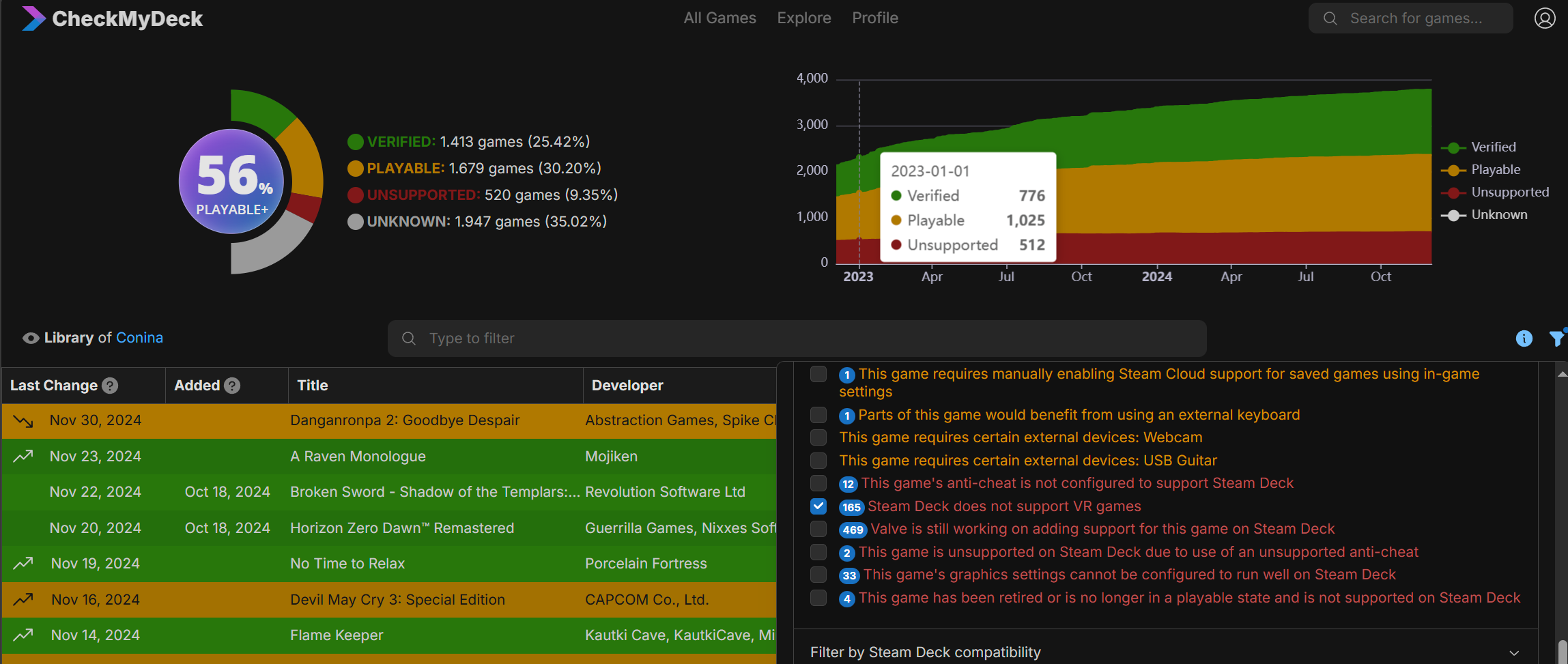Click the upward trend icon for Devil May Cry 3
The height and width of the screenshot is (664, 1568).
(23, 599)
